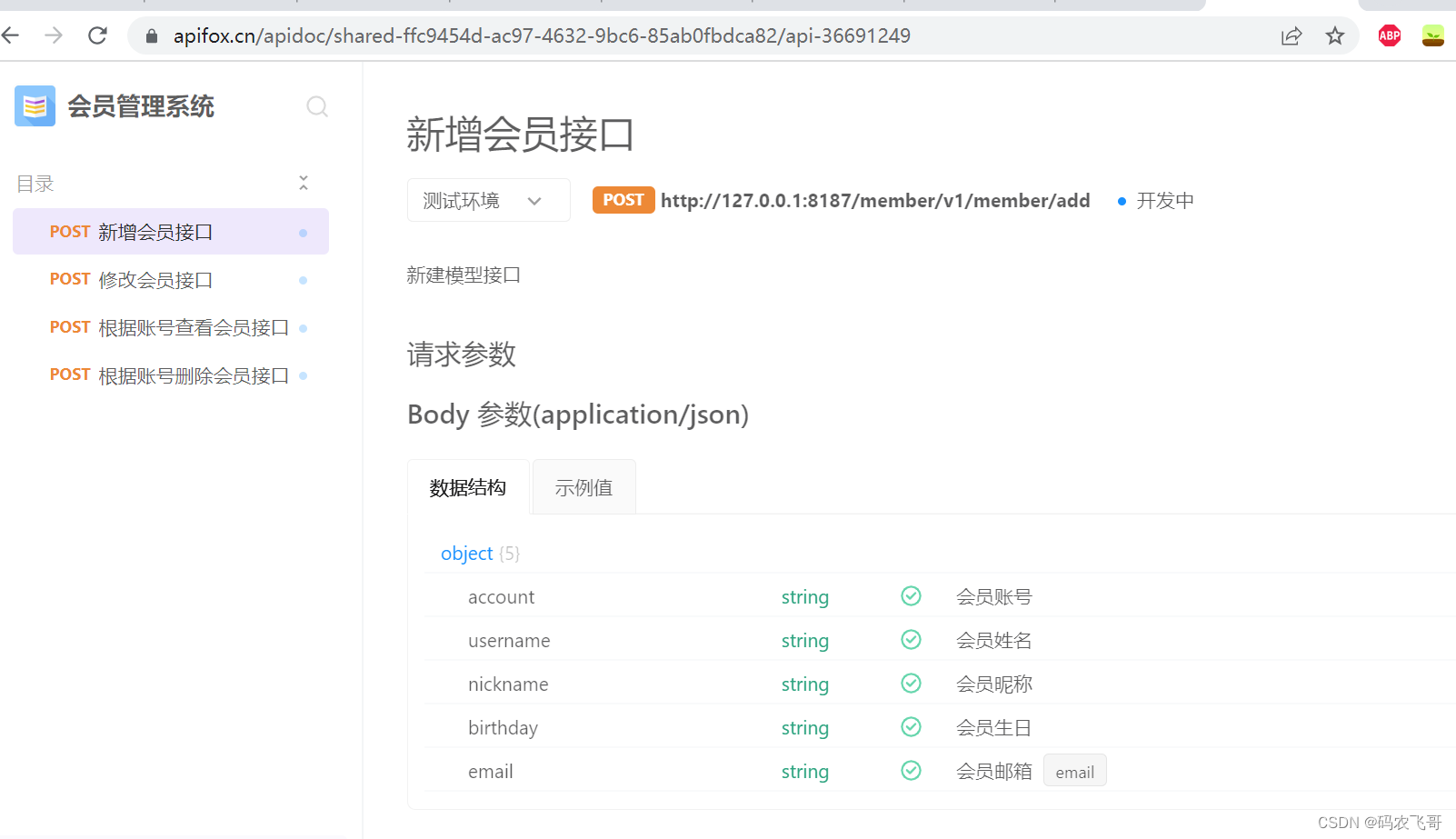Click the 目录 label

point(35,184)
